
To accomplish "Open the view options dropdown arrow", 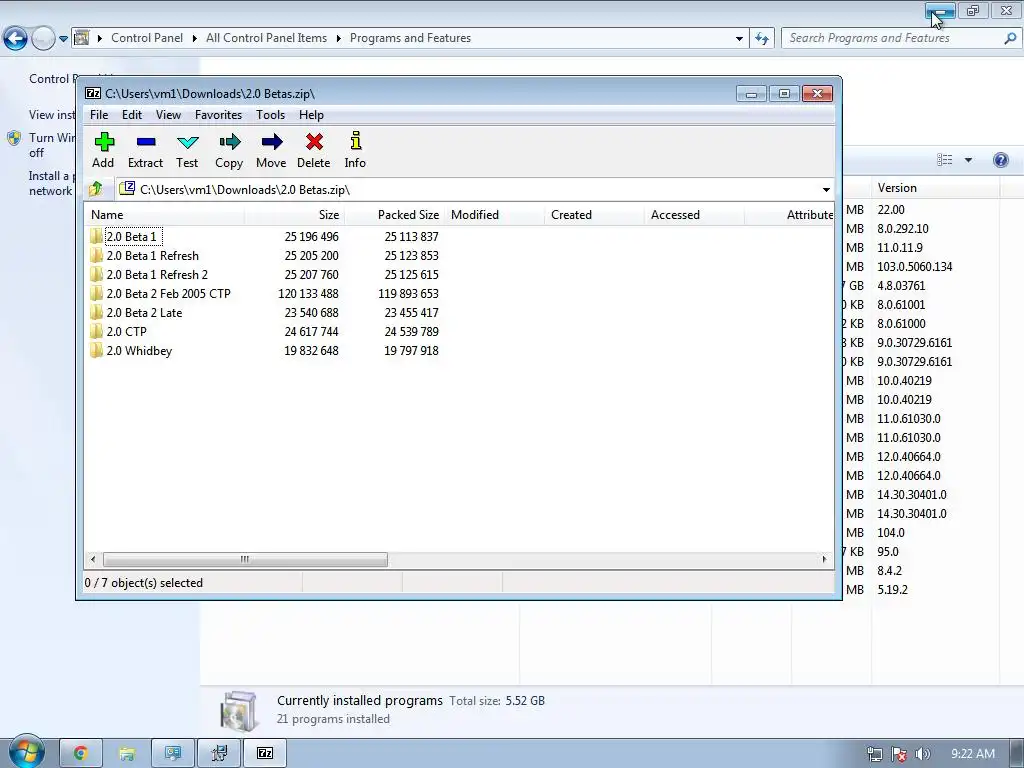I will pos(968,160).
